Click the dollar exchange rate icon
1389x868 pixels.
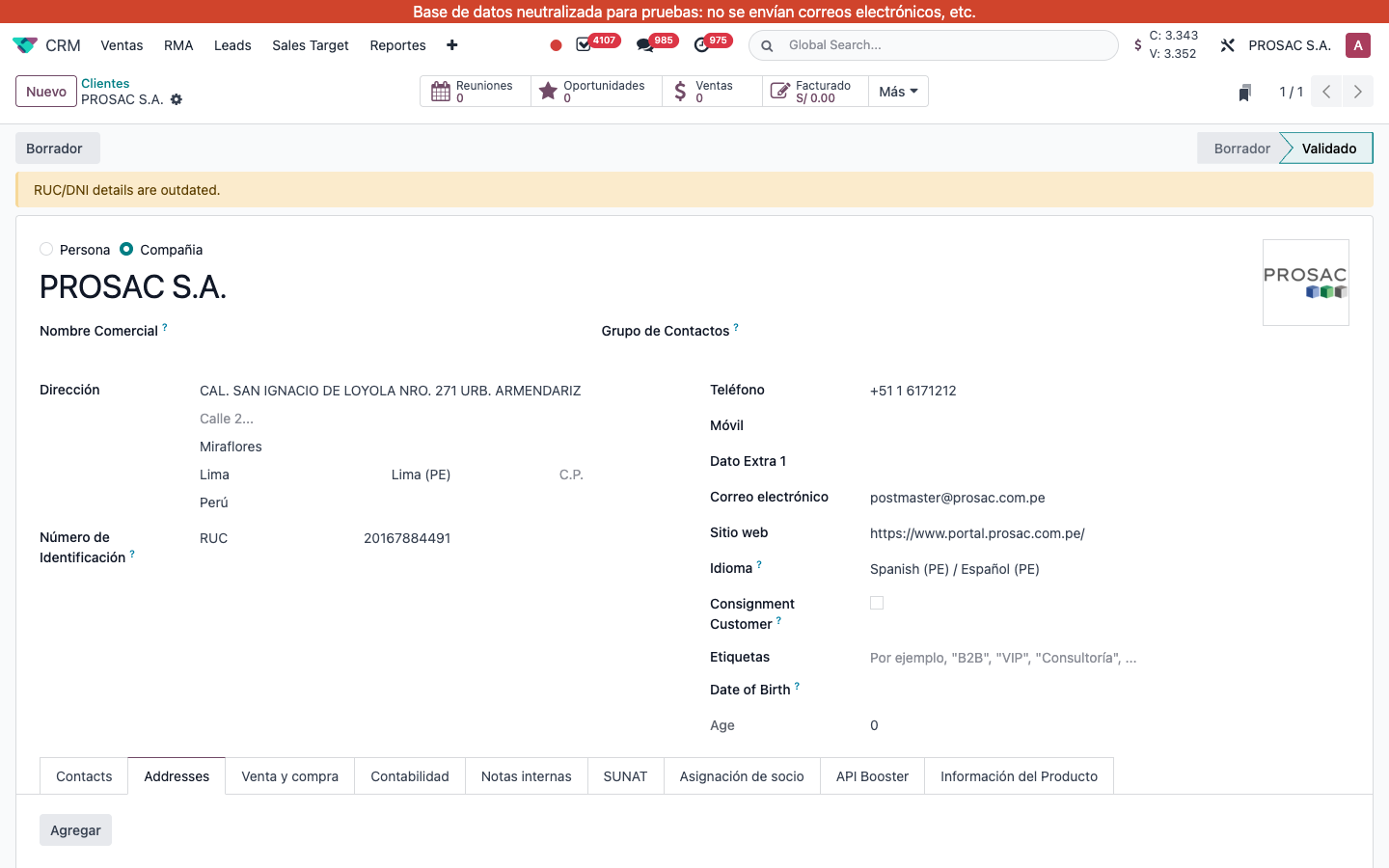point(1138,45)
